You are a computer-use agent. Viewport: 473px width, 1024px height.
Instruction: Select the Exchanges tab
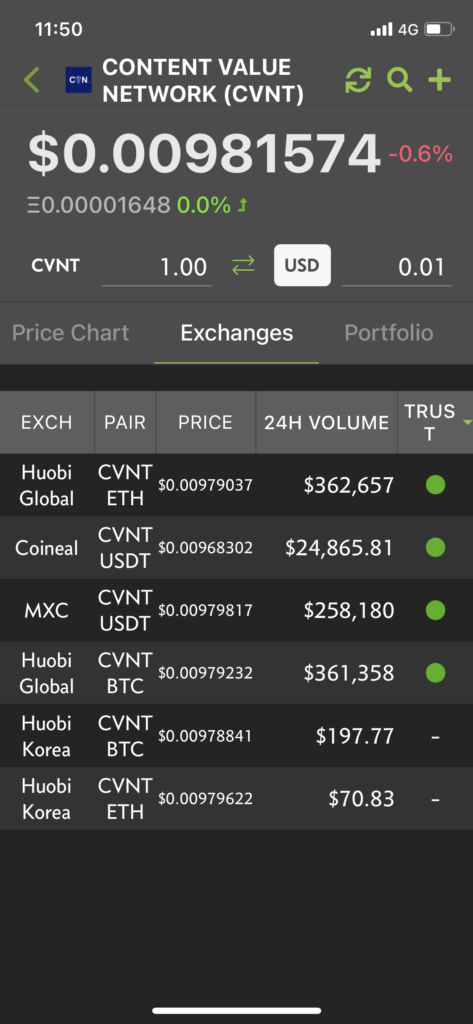pyautogui.click(x=236, y=333)
